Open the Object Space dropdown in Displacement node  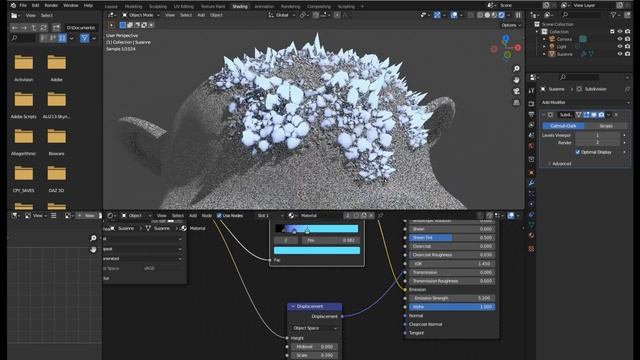click(x=315, y=328)
